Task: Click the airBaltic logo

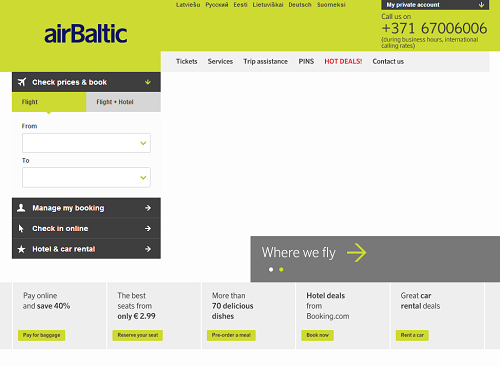Action: tap(86, 34)
